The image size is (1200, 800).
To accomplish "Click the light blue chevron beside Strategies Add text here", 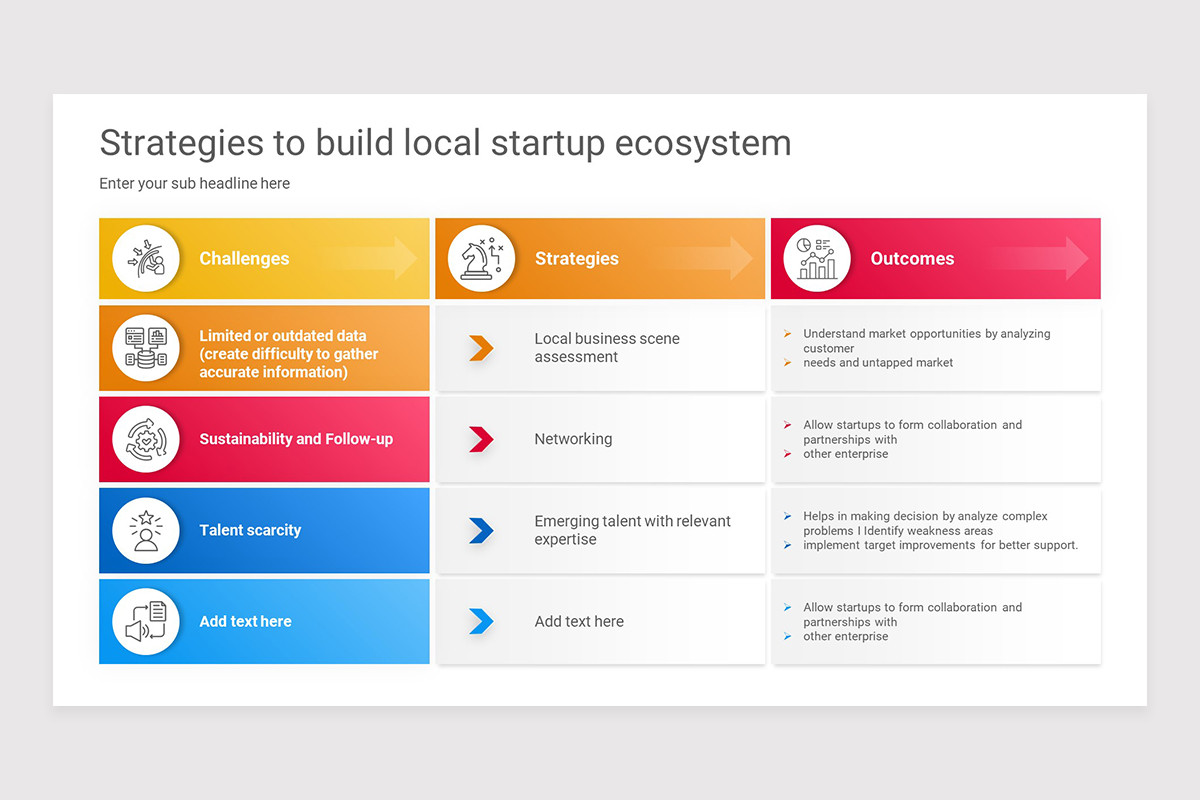I will click(x=481, y=621).
